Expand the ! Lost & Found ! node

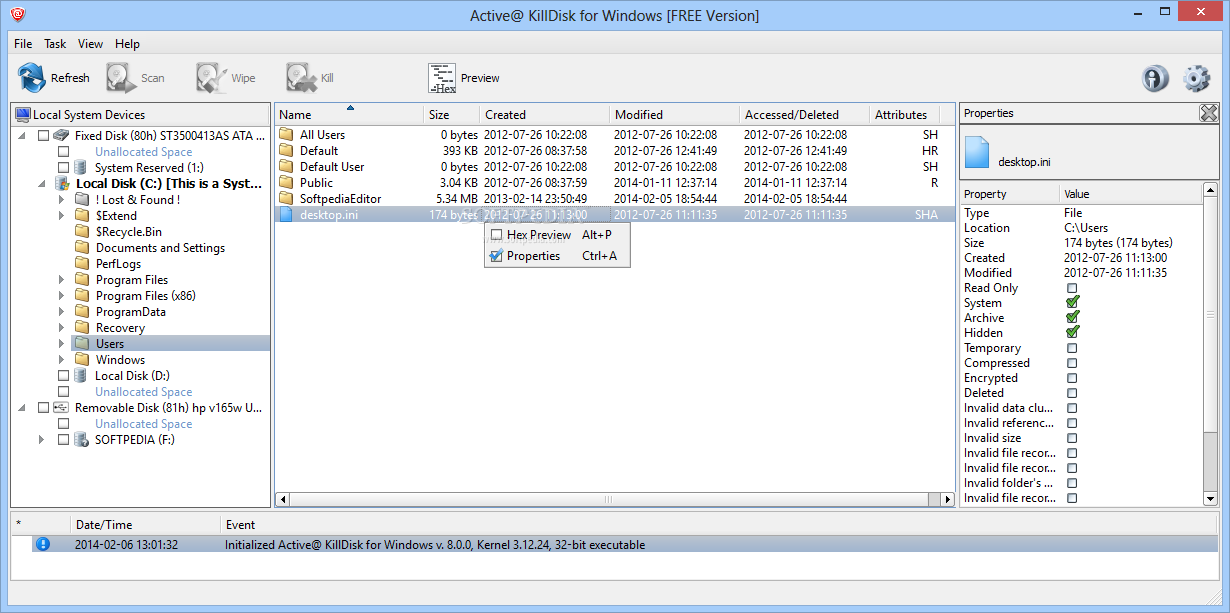(x=61, y=199)
